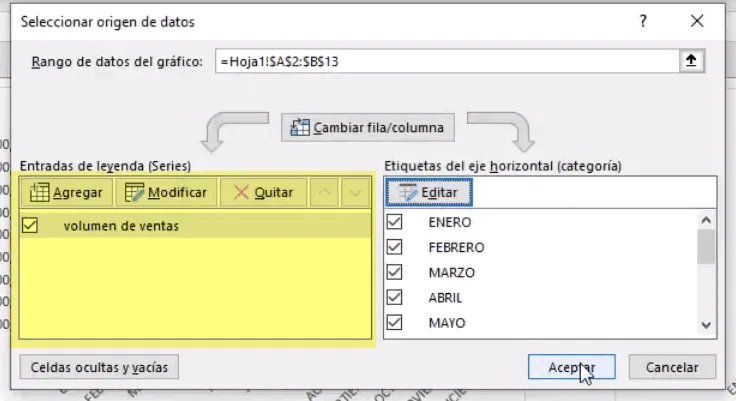
Task: Toggle the FEBRERO category checkbox
Action: 394,247
